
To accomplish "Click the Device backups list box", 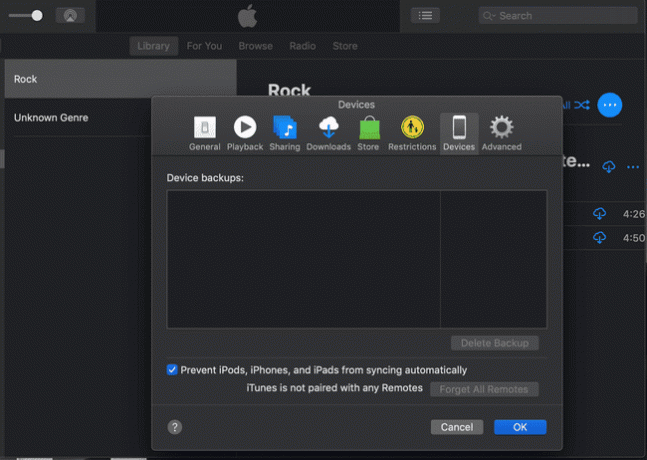I will 357,259.
